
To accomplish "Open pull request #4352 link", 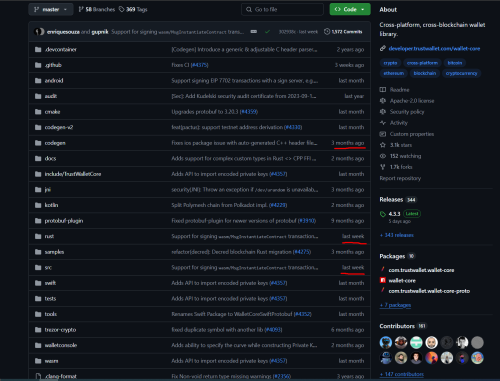I will pos(302,314).
